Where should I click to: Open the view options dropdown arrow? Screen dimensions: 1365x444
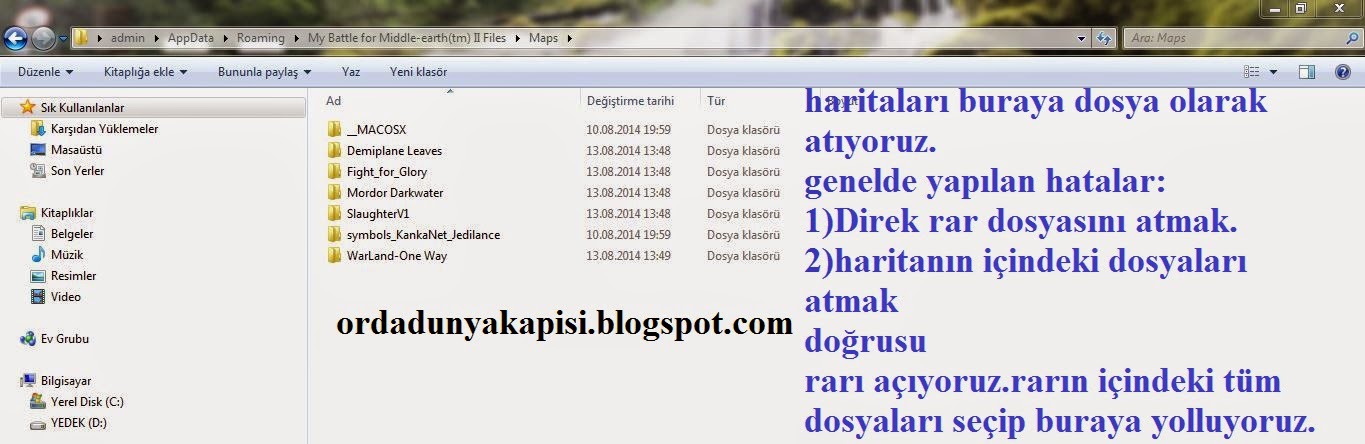point(1273,72)
